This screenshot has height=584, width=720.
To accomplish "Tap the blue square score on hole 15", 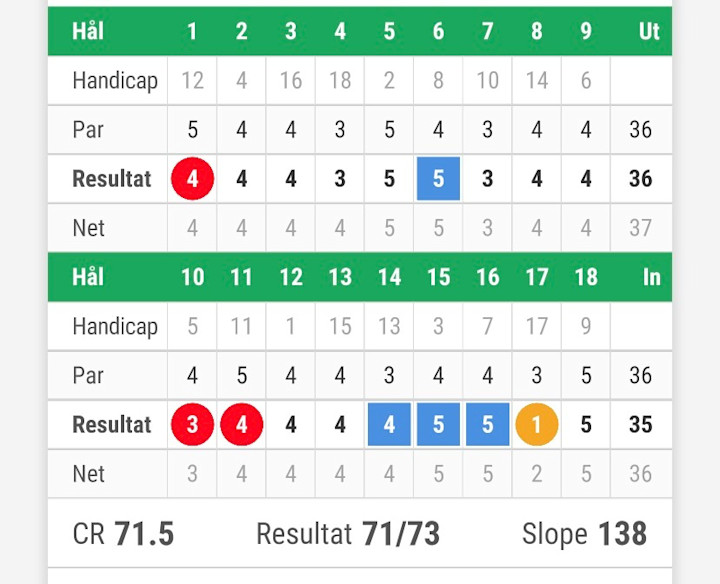I will 439,425.
